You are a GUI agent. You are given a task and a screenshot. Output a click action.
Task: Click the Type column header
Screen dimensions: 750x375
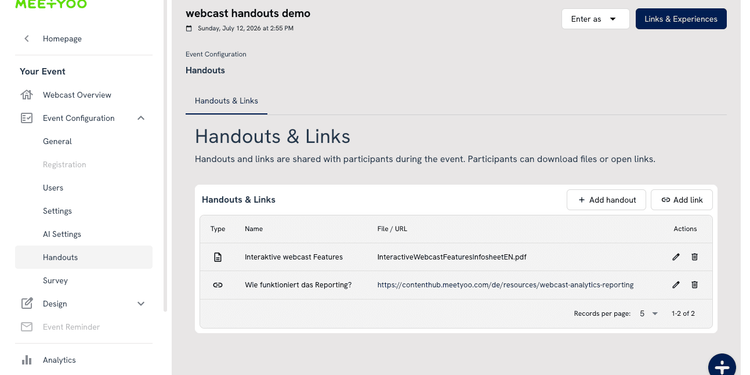point(218,229)
